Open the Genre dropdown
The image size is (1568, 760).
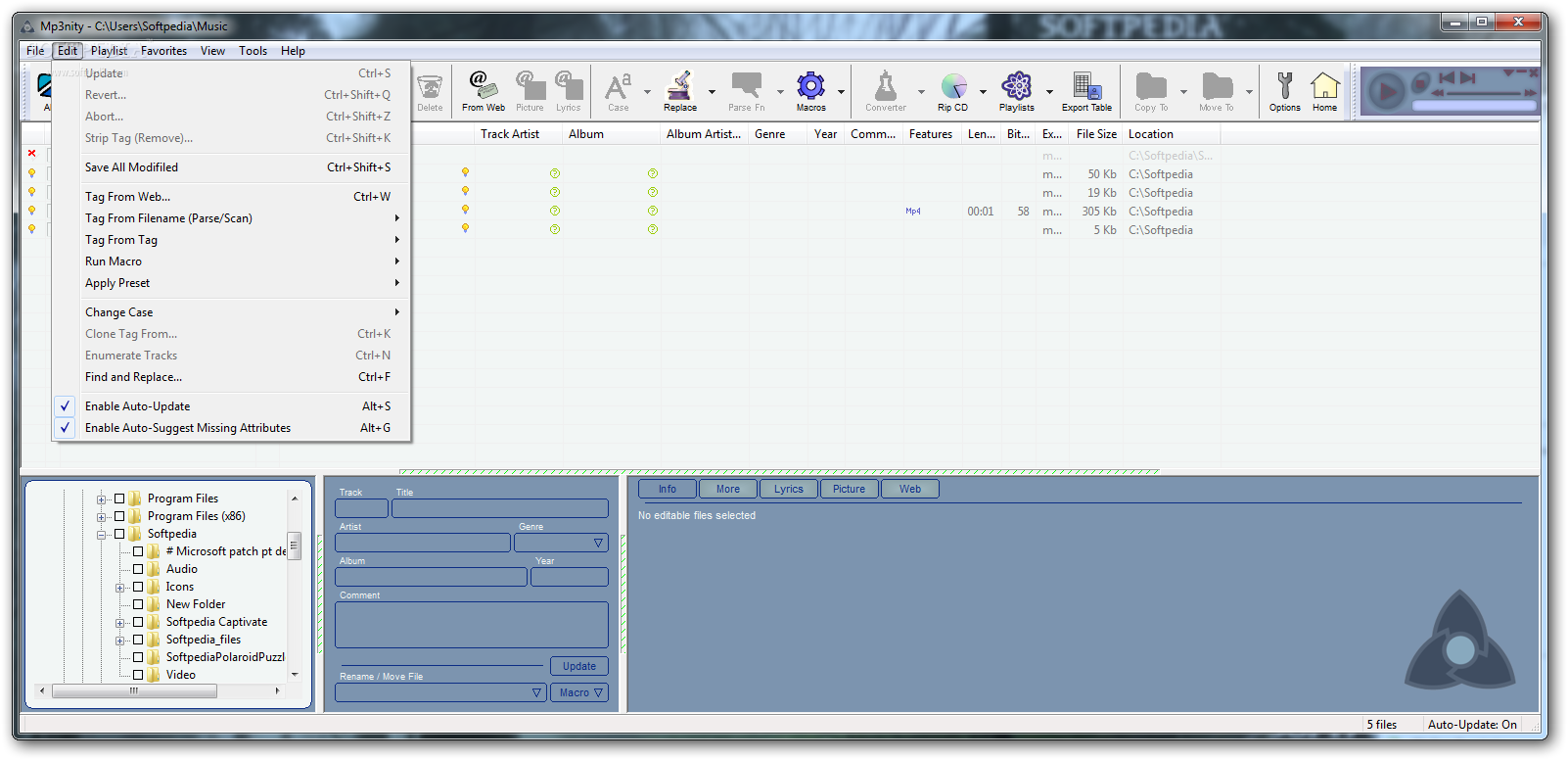[561, 543]
